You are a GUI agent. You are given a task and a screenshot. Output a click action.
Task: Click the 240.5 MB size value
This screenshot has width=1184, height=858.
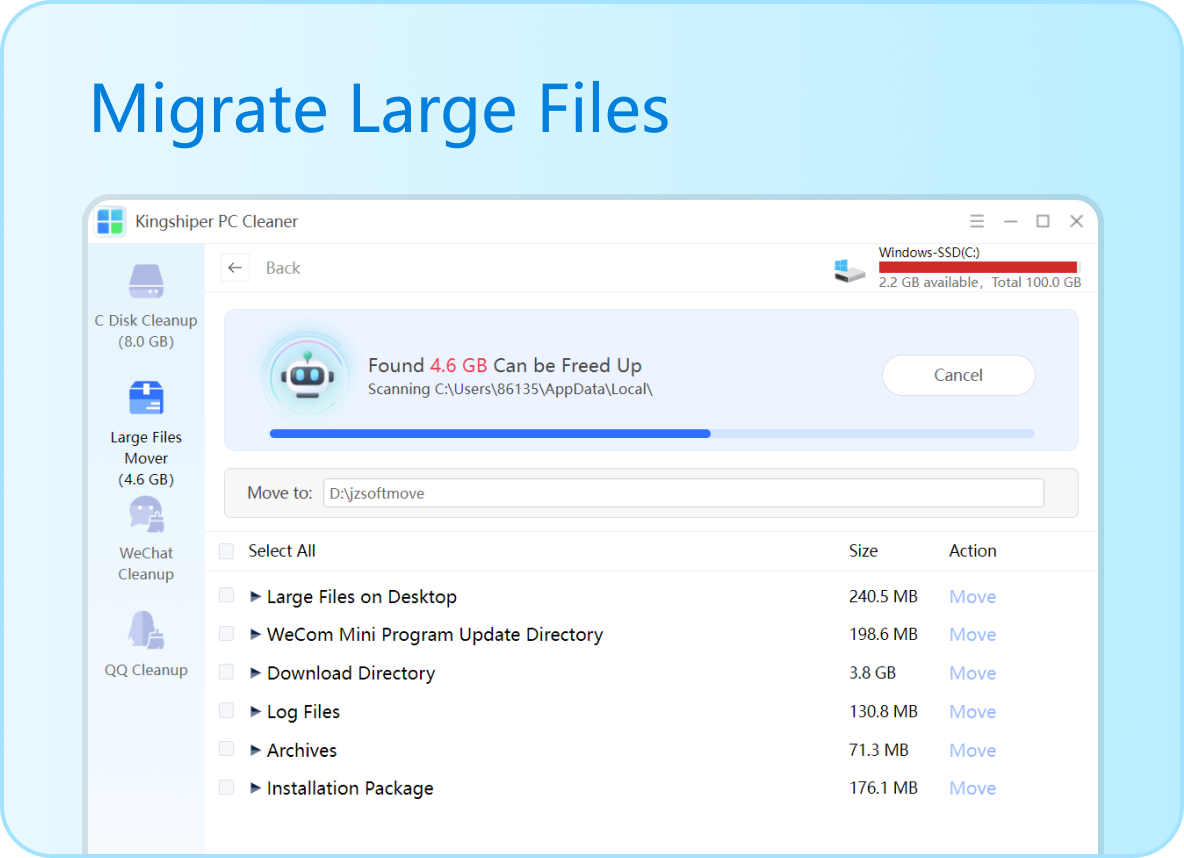point(883,597)
